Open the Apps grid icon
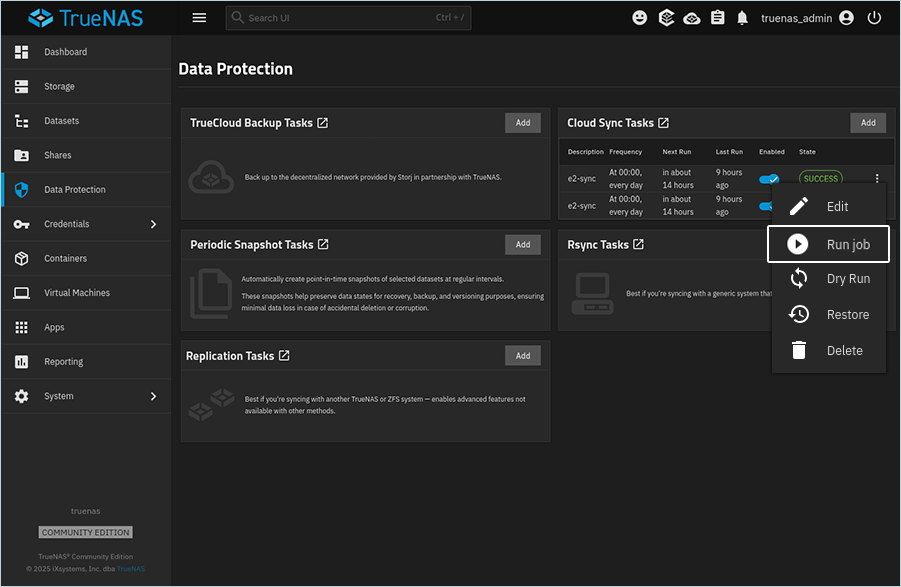Screen dimensions: 901x587 click(21, 327)
